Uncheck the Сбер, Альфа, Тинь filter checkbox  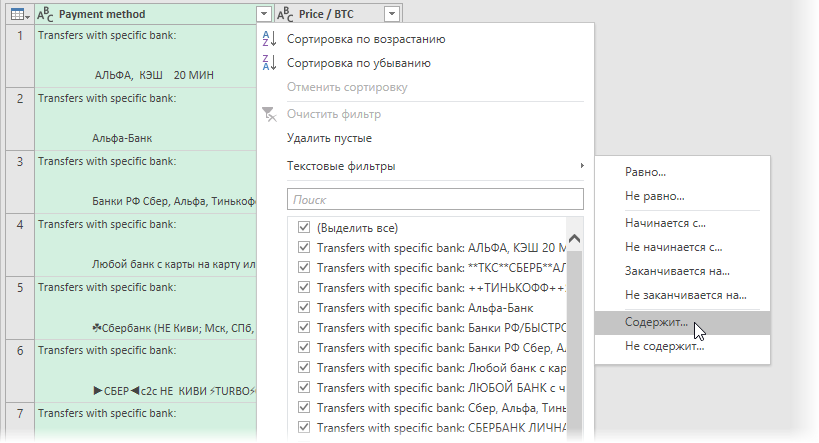point(303,407)
